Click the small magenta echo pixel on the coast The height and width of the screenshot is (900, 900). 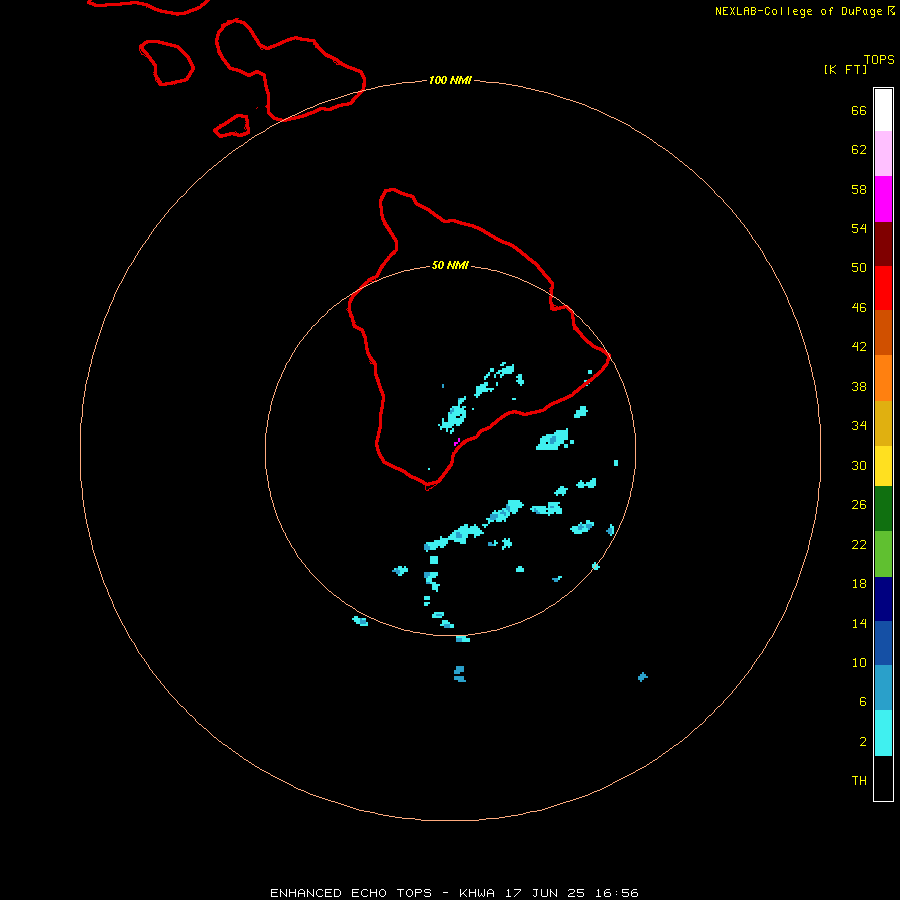457,442
